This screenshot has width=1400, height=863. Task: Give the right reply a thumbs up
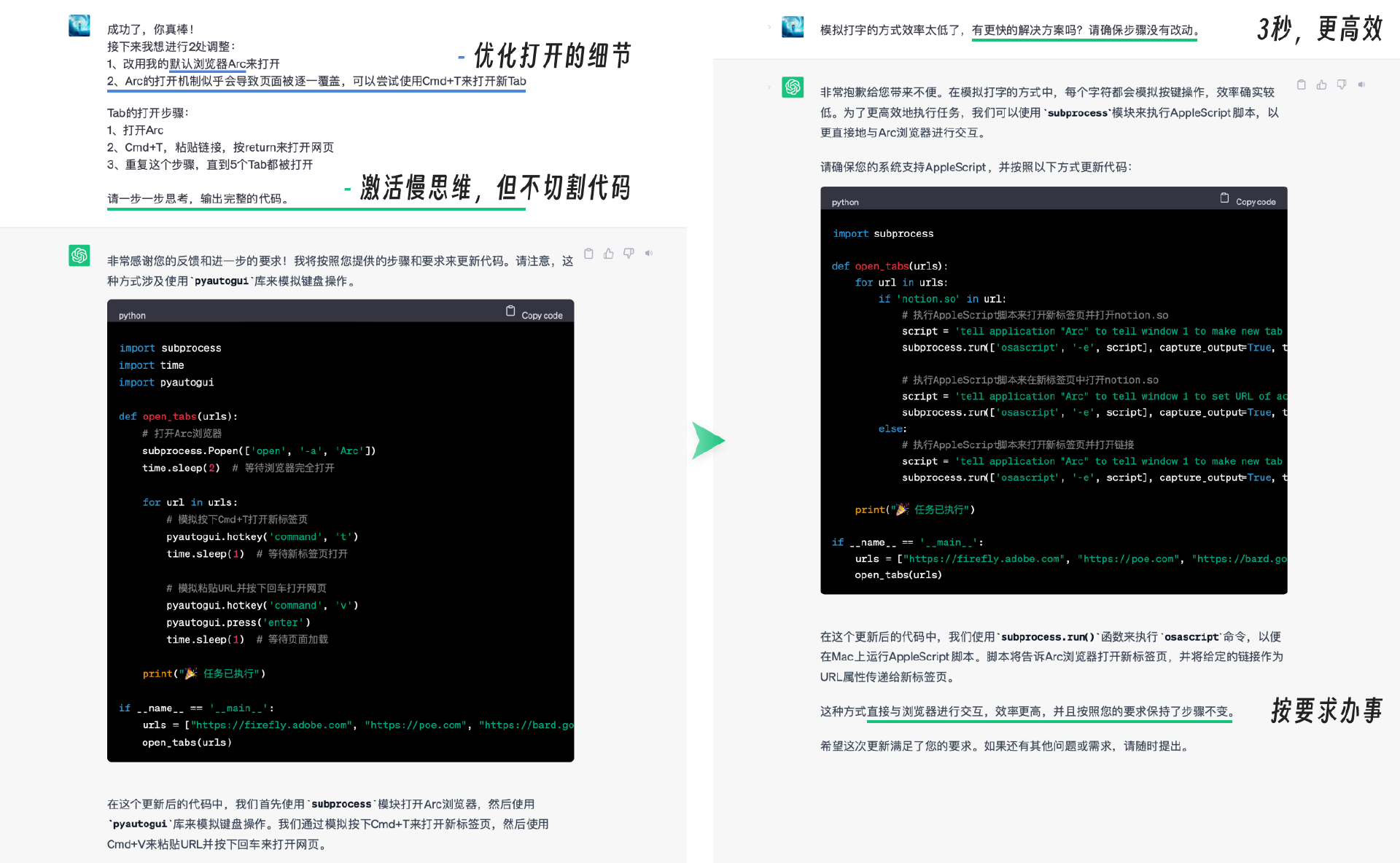[x=1321, y=85]
